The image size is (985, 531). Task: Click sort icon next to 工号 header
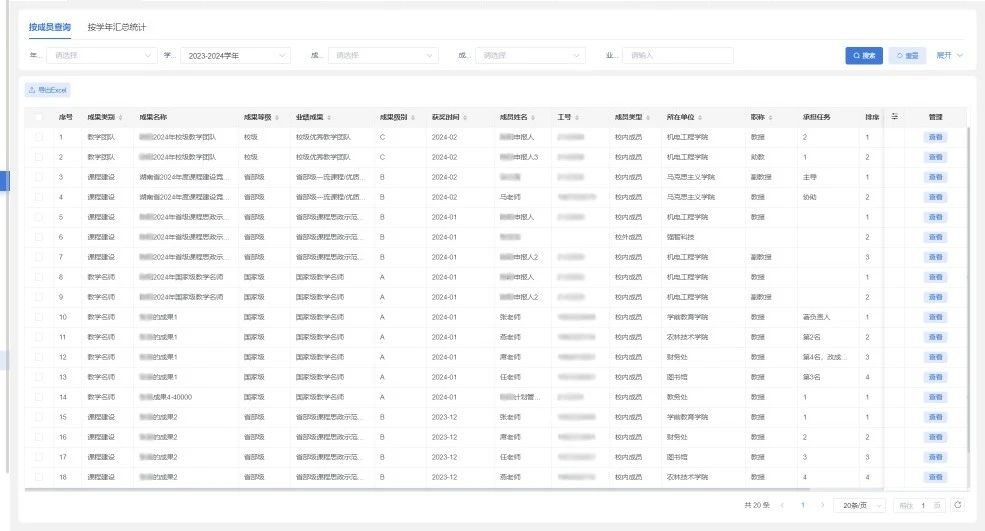click(577, 118)
